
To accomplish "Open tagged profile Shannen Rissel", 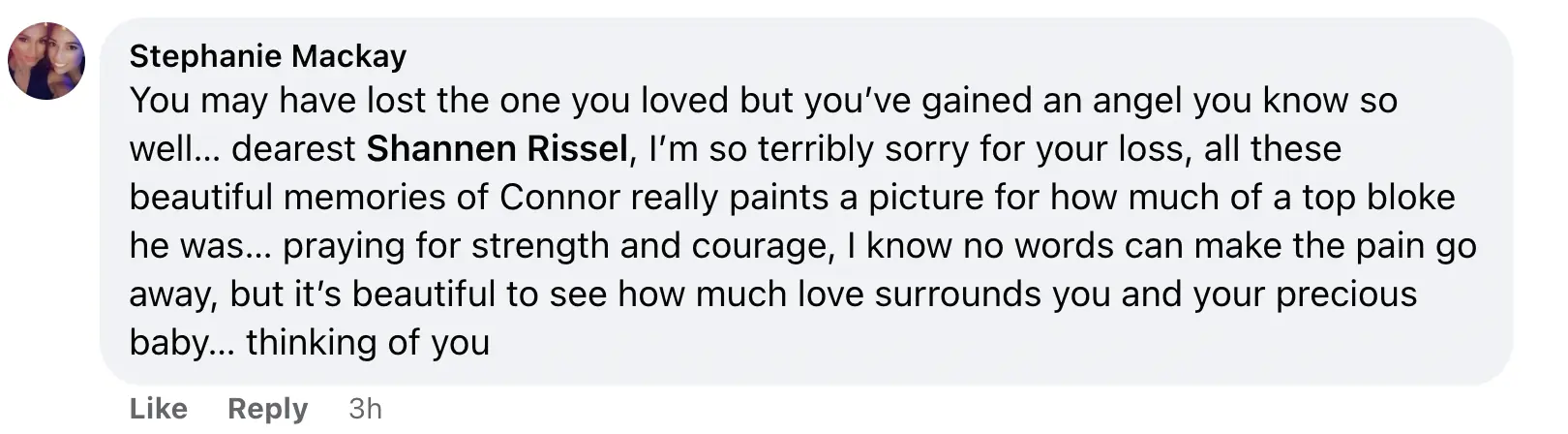I will (497, 148).
